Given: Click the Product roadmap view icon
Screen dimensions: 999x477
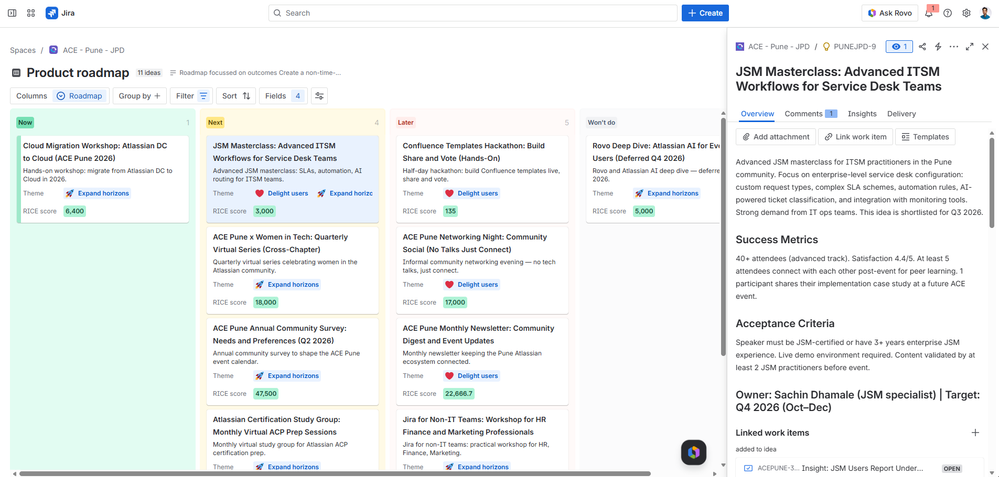Looking at the screenshot, I should [x=17, y=73].
